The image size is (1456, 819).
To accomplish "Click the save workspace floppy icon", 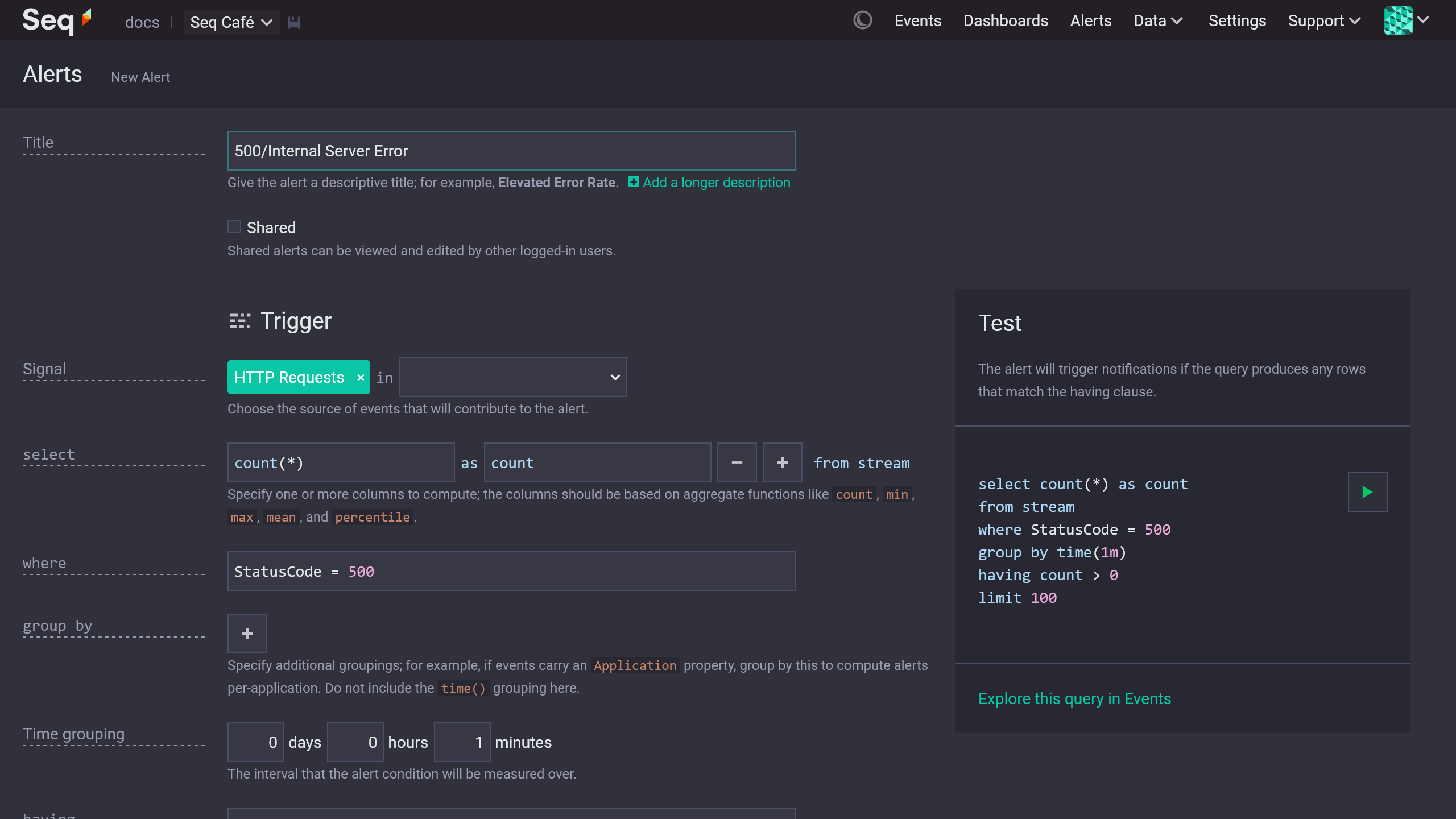I will (x=293, y=22).
